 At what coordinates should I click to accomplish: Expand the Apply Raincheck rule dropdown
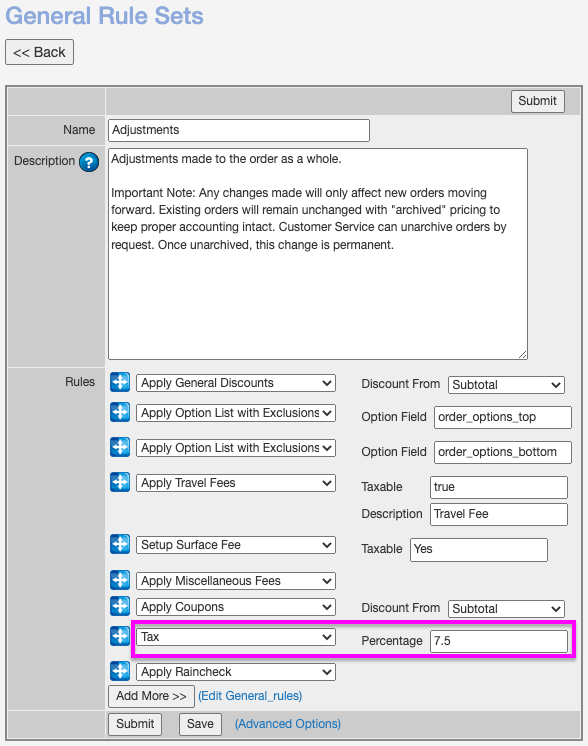click(236, 672)
